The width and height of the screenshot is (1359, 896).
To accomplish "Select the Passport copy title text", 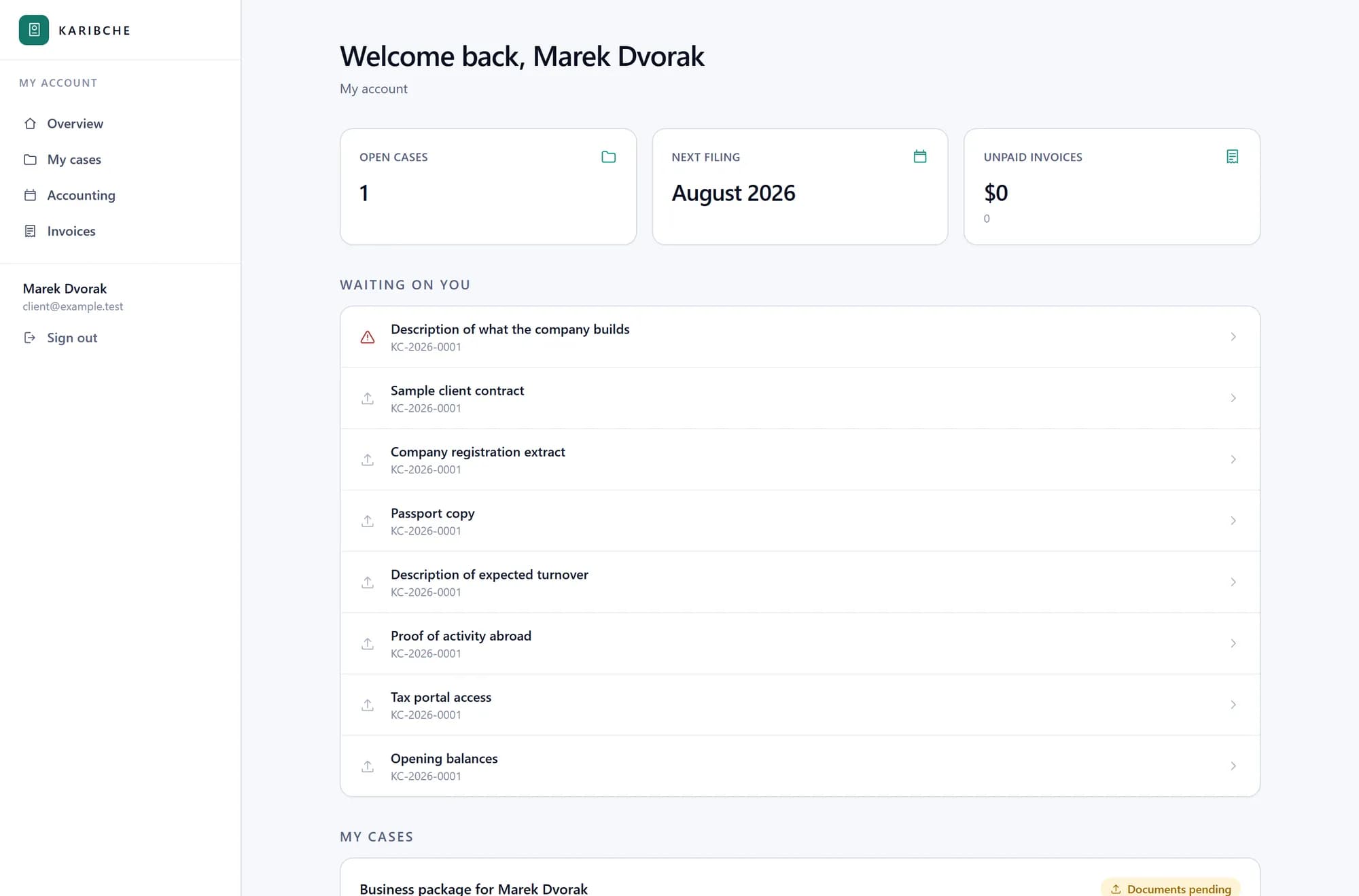I will tap(432, 514).
